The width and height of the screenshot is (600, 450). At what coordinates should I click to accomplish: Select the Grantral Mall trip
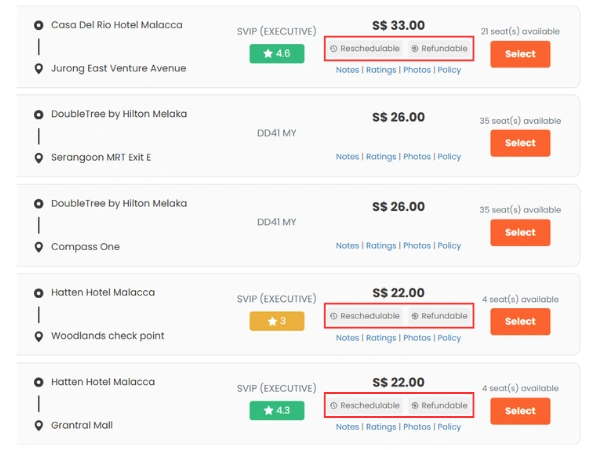click(520, 410)
